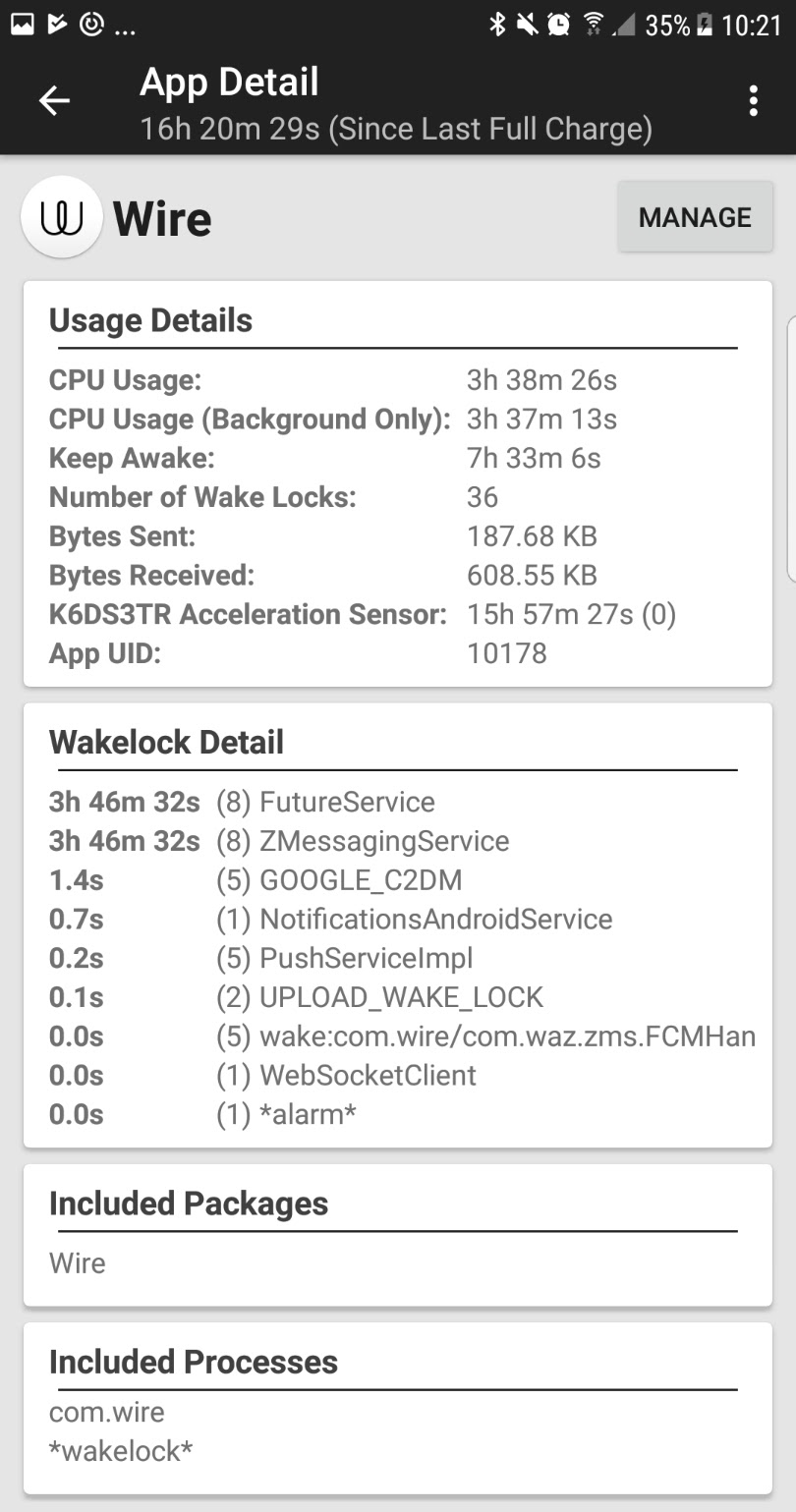Select the Usage Details section header
Screen dimensions: 796x1512
coord(150,320)
